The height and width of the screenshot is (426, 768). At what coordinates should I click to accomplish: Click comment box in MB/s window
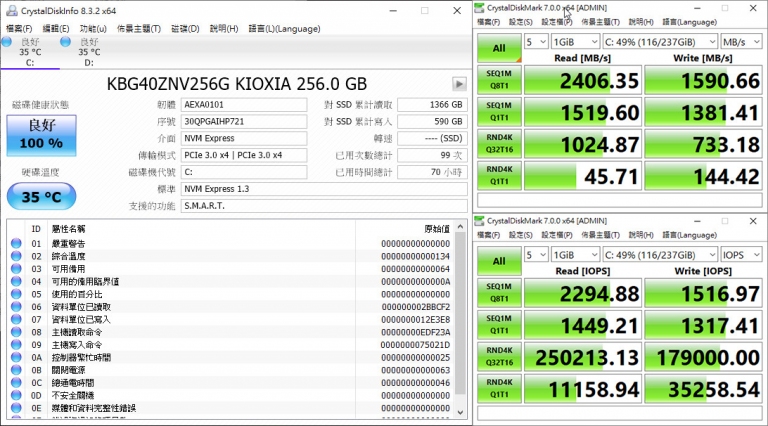point(620,200)
